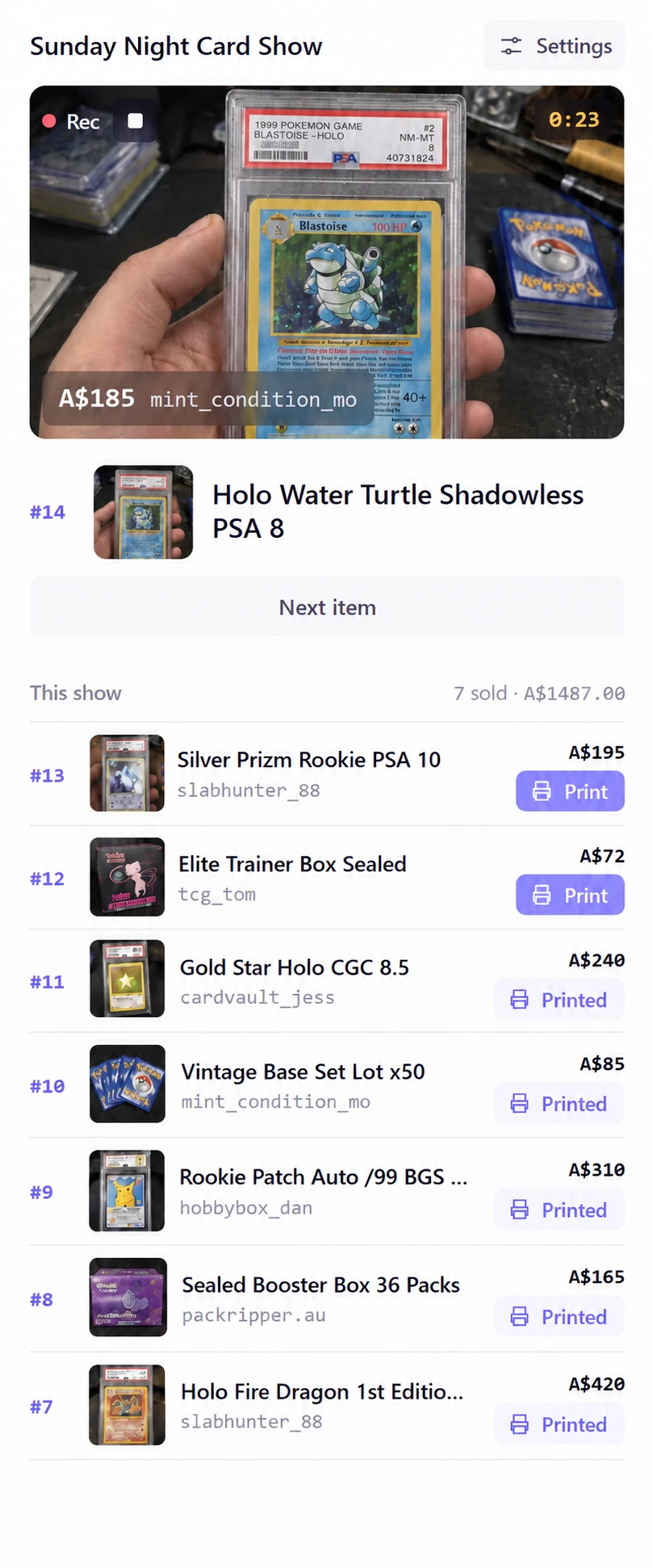
Task: Click the red Rec indicator
Action: coord(71,122)
